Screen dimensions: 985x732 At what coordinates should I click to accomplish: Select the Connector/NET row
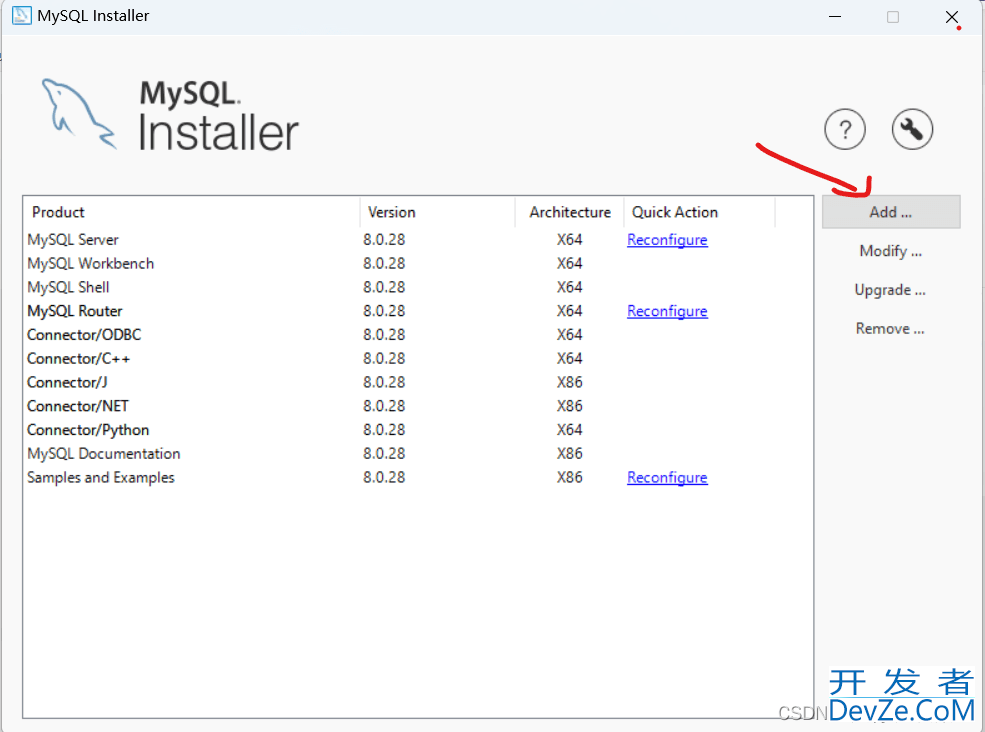pos(418,407)
